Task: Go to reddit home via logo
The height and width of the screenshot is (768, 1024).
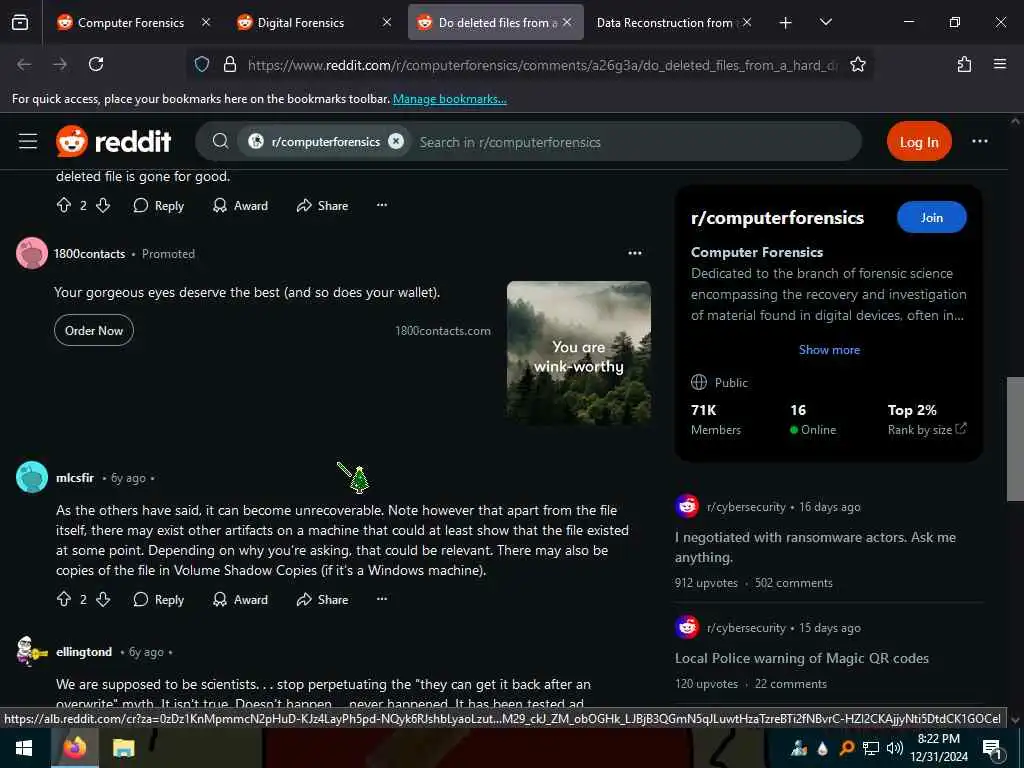Action: tap(114, 141)
